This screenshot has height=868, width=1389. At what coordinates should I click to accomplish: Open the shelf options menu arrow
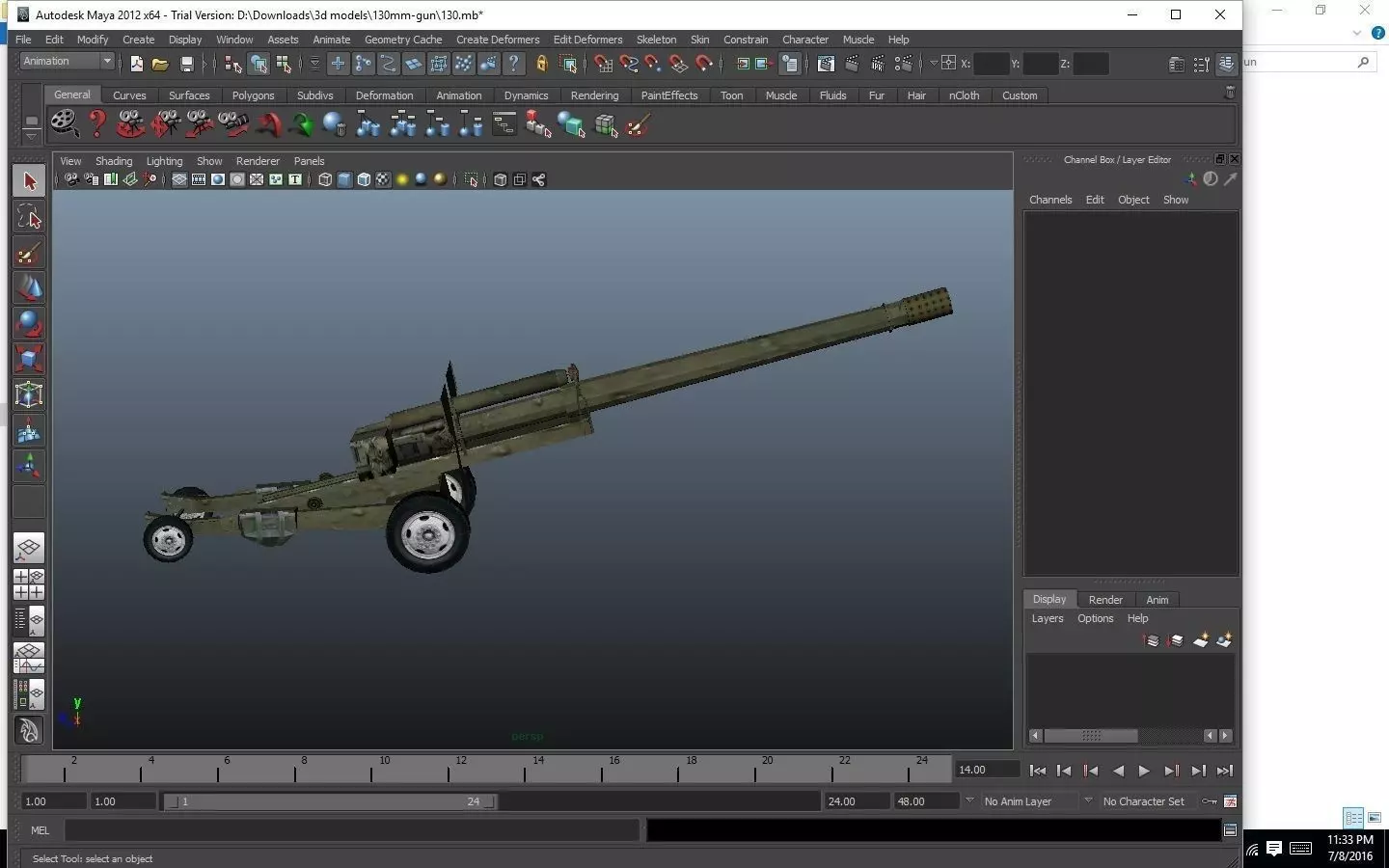pos(31,137)
